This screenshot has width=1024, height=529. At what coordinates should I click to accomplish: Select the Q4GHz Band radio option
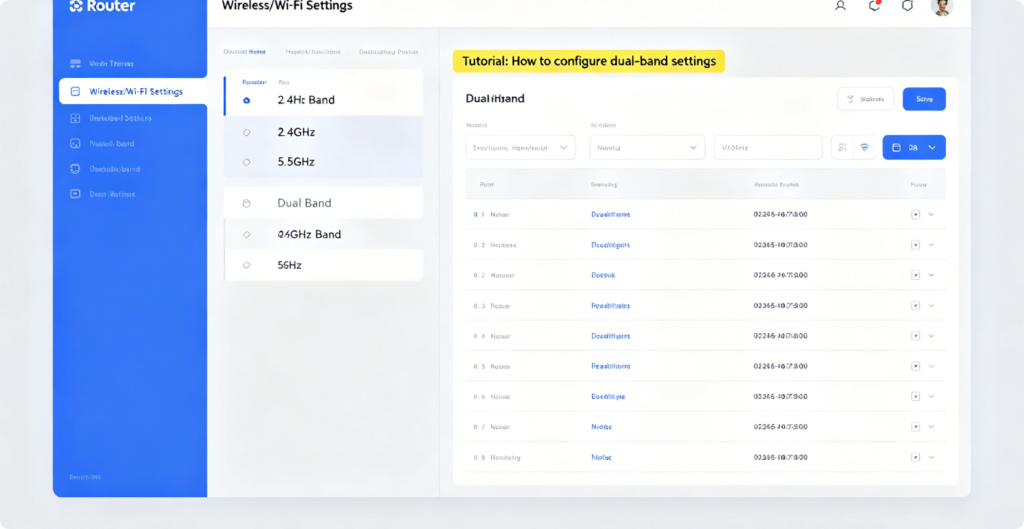(246, 234)
